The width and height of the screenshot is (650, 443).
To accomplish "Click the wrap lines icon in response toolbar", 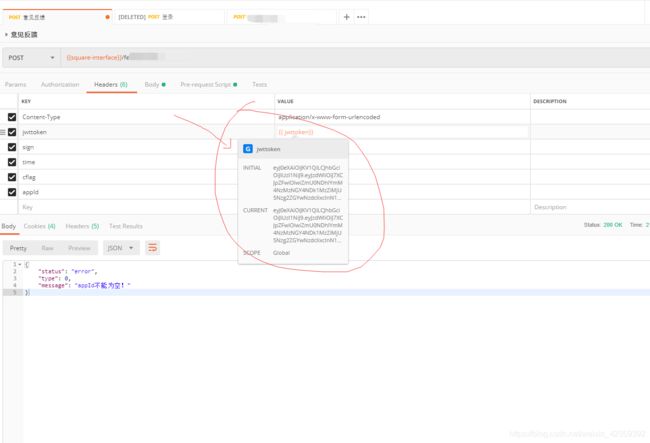I will 153,248.
